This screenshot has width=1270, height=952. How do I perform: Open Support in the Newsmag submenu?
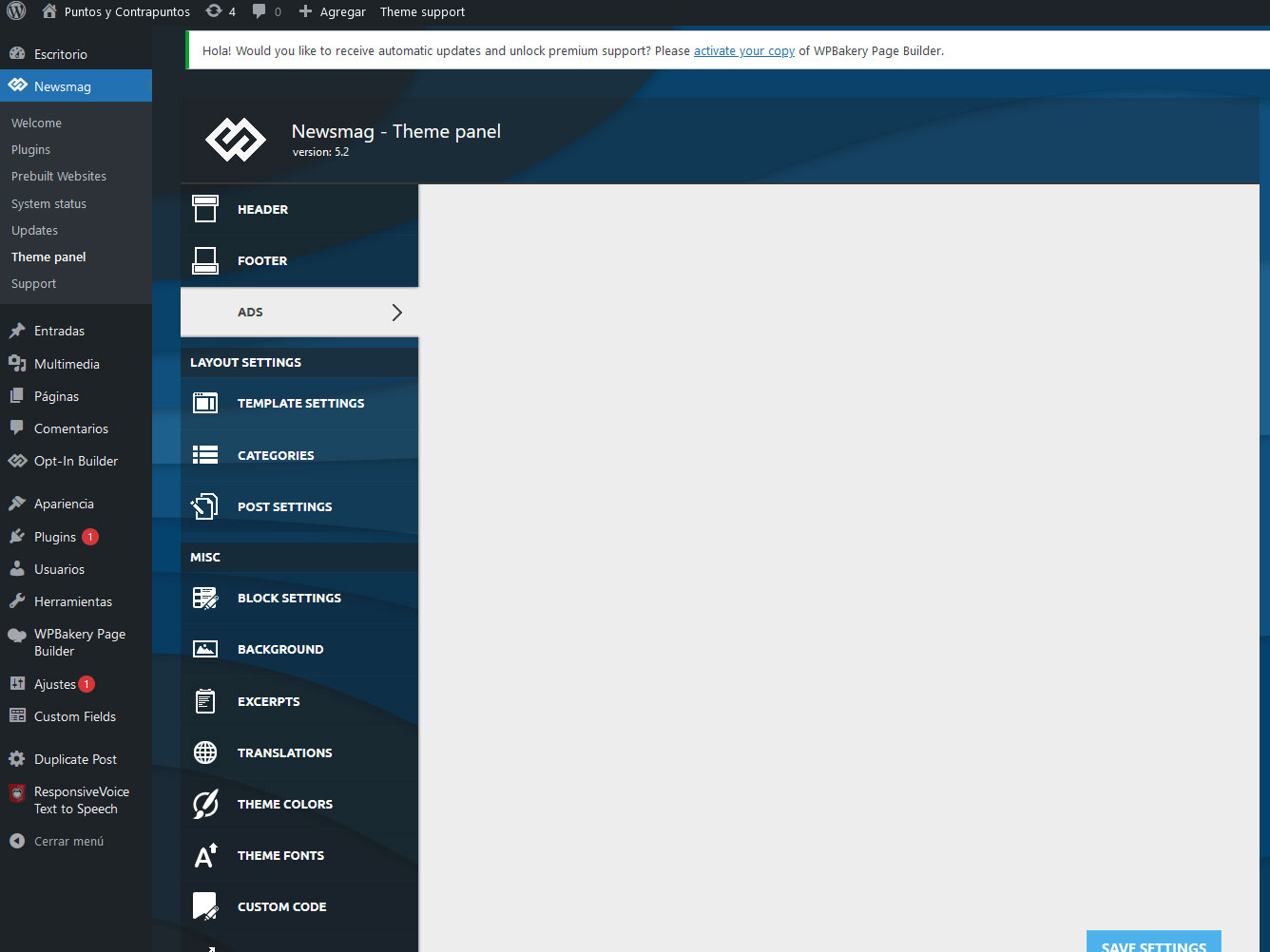click(x=33, y=284)
